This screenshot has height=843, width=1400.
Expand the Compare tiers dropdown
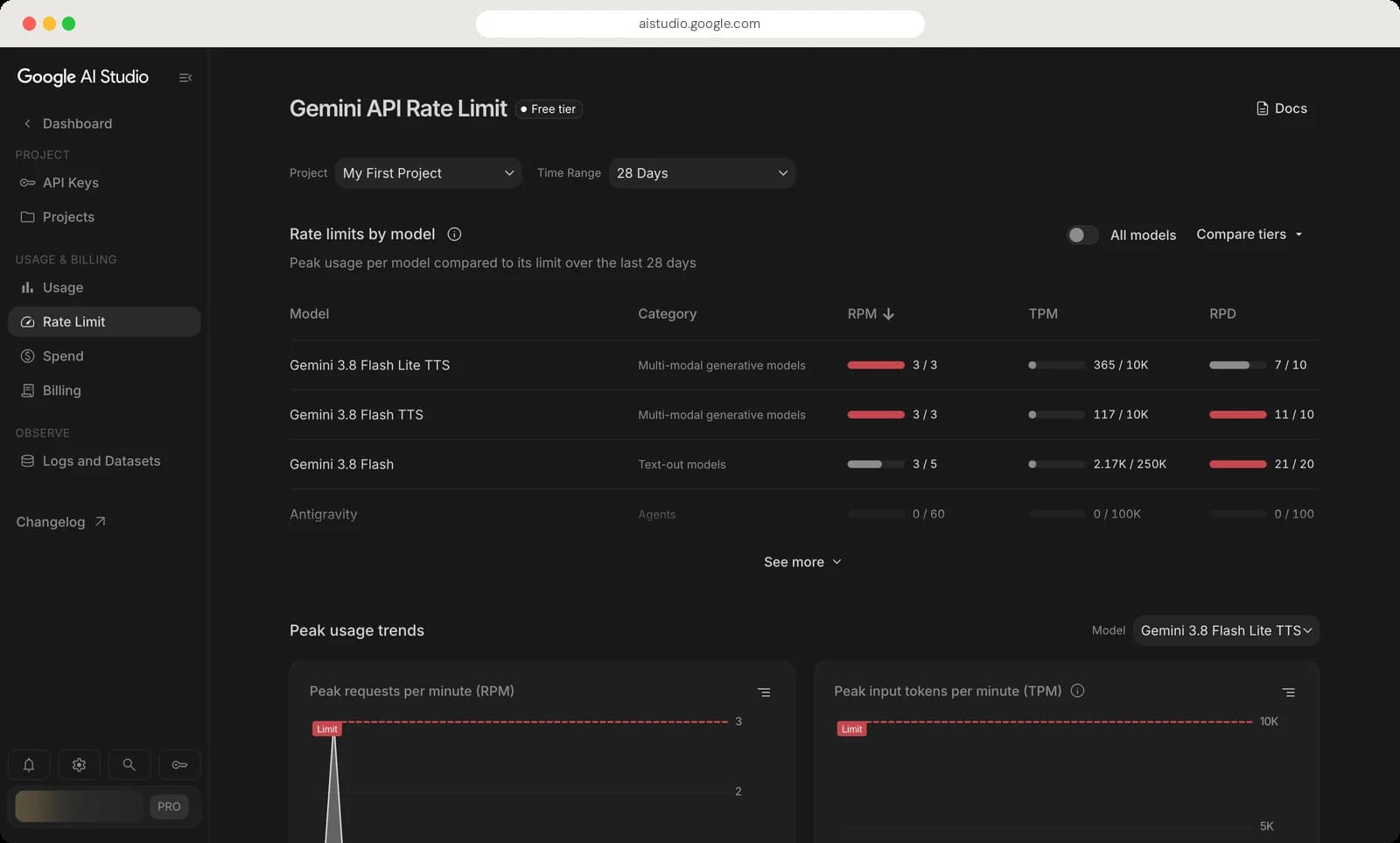[1249, 235]
